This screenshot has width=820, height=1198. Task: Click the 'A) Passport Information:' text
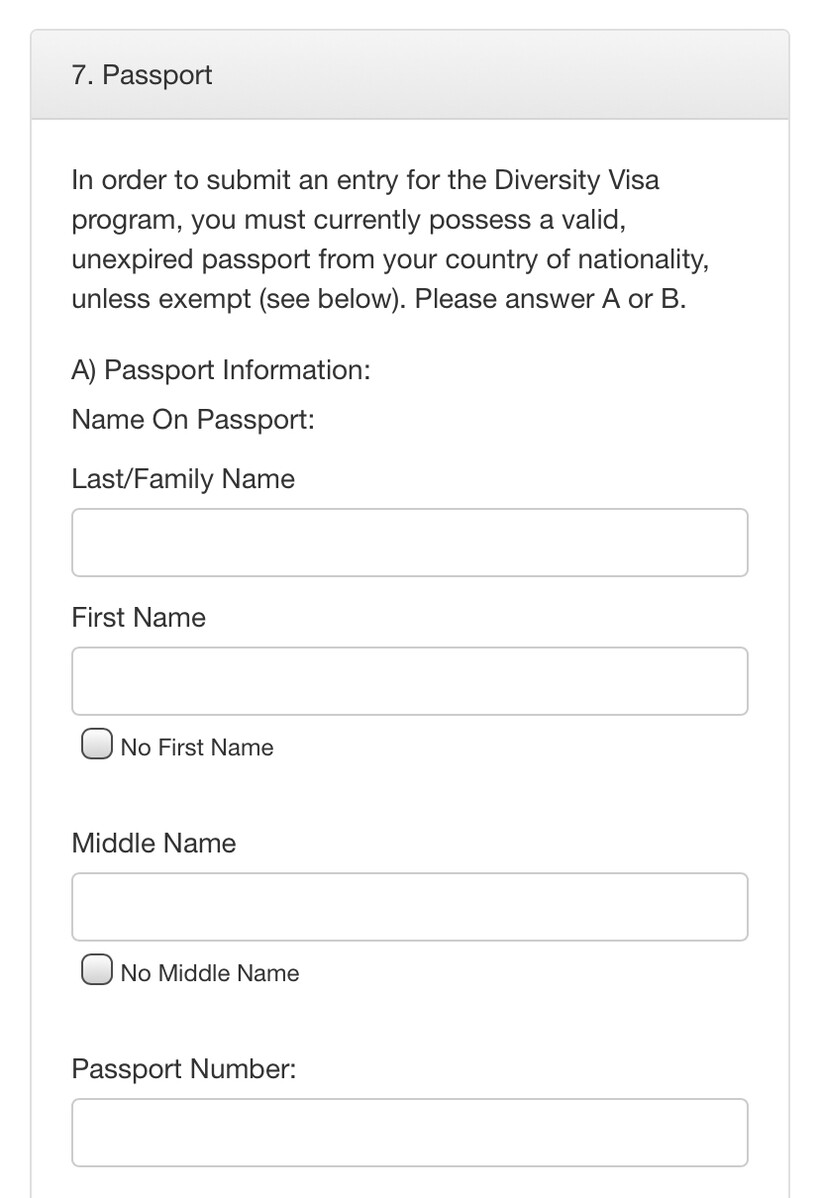[x=221, y=370]
